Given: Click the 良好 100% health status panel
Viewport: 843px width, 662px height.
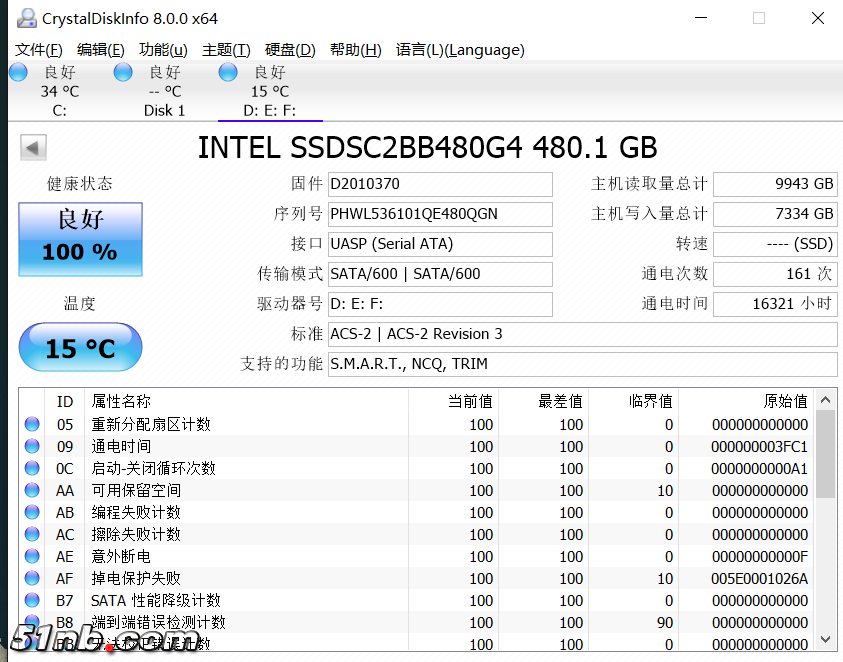Looking at the screenshot, I should pyautogui.click(x=80, y=239).
